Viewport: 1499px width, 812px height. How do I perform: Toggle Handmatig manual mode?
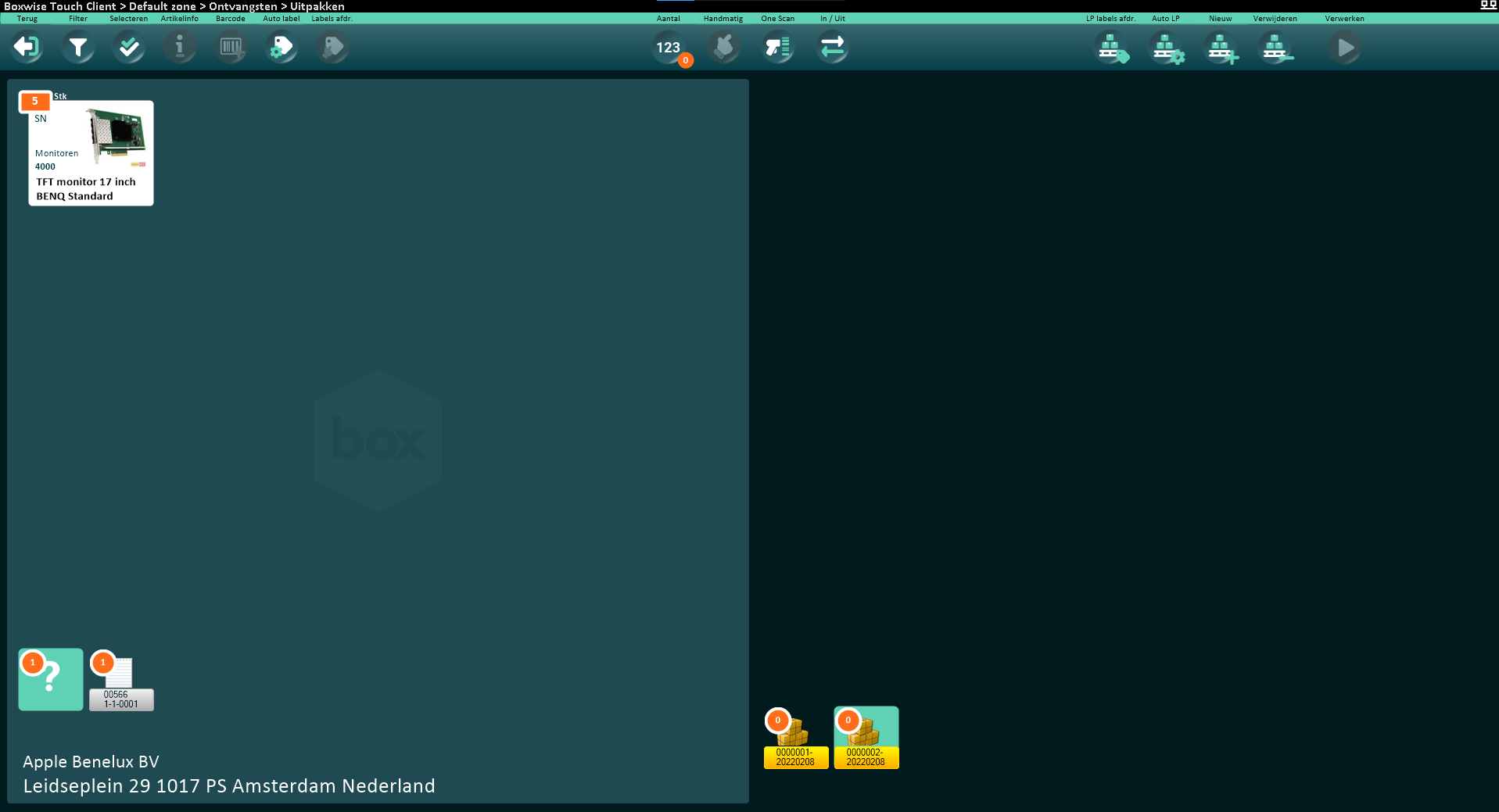click(x=723, y=48)
